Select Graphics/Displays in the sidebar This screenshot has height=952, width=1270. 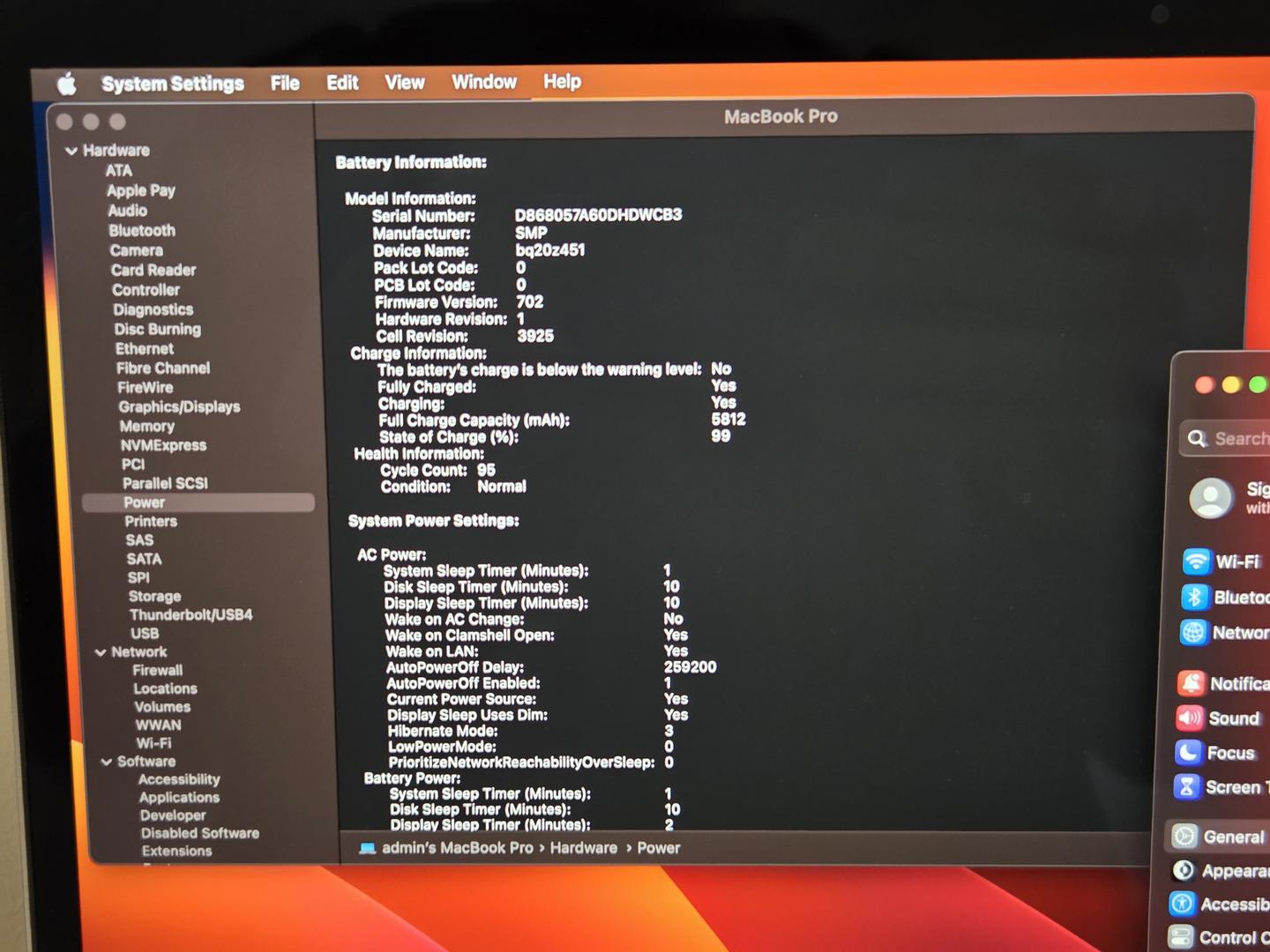coord(179,407)
